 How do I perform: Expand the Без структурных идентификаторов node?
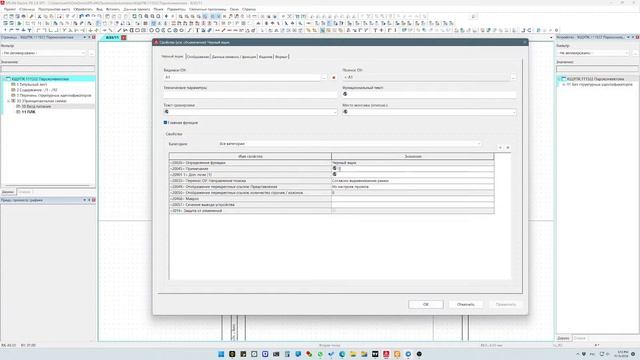click(564, 84)
